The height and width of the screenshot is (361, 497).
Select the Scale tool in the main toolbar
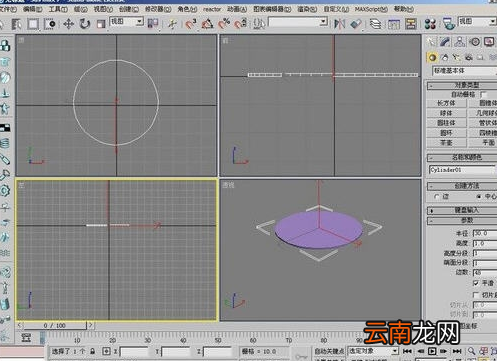pos(101,24)
